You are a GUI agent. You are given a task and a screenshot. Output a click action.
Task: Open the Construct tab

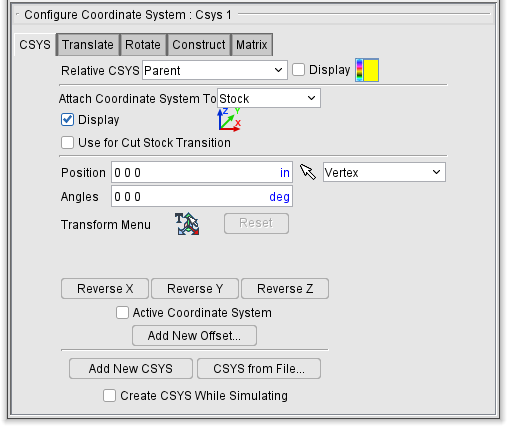[199, 45]
